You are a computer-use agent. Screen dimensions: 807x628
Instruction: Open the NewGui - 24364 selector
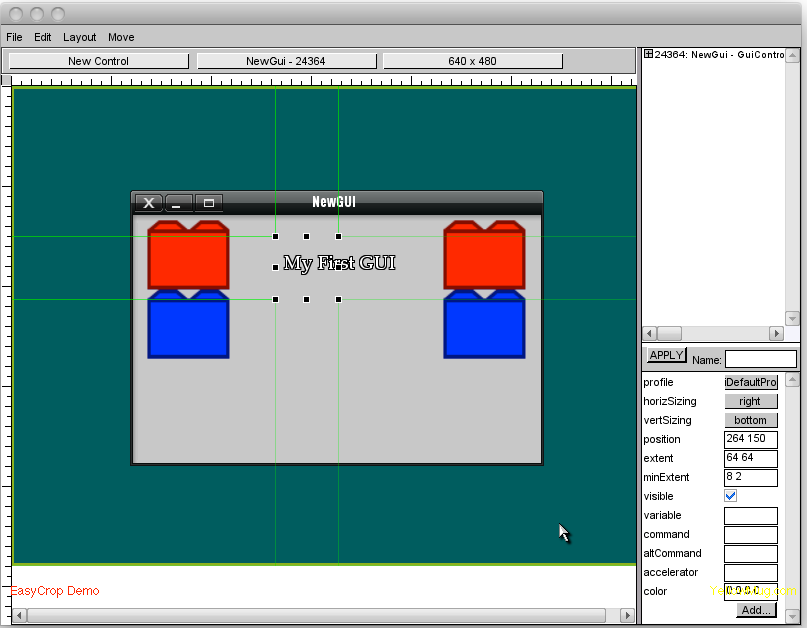point(286,61)
